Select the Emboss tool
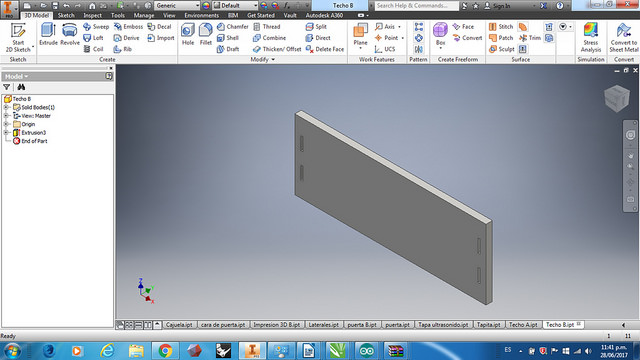 128,27
